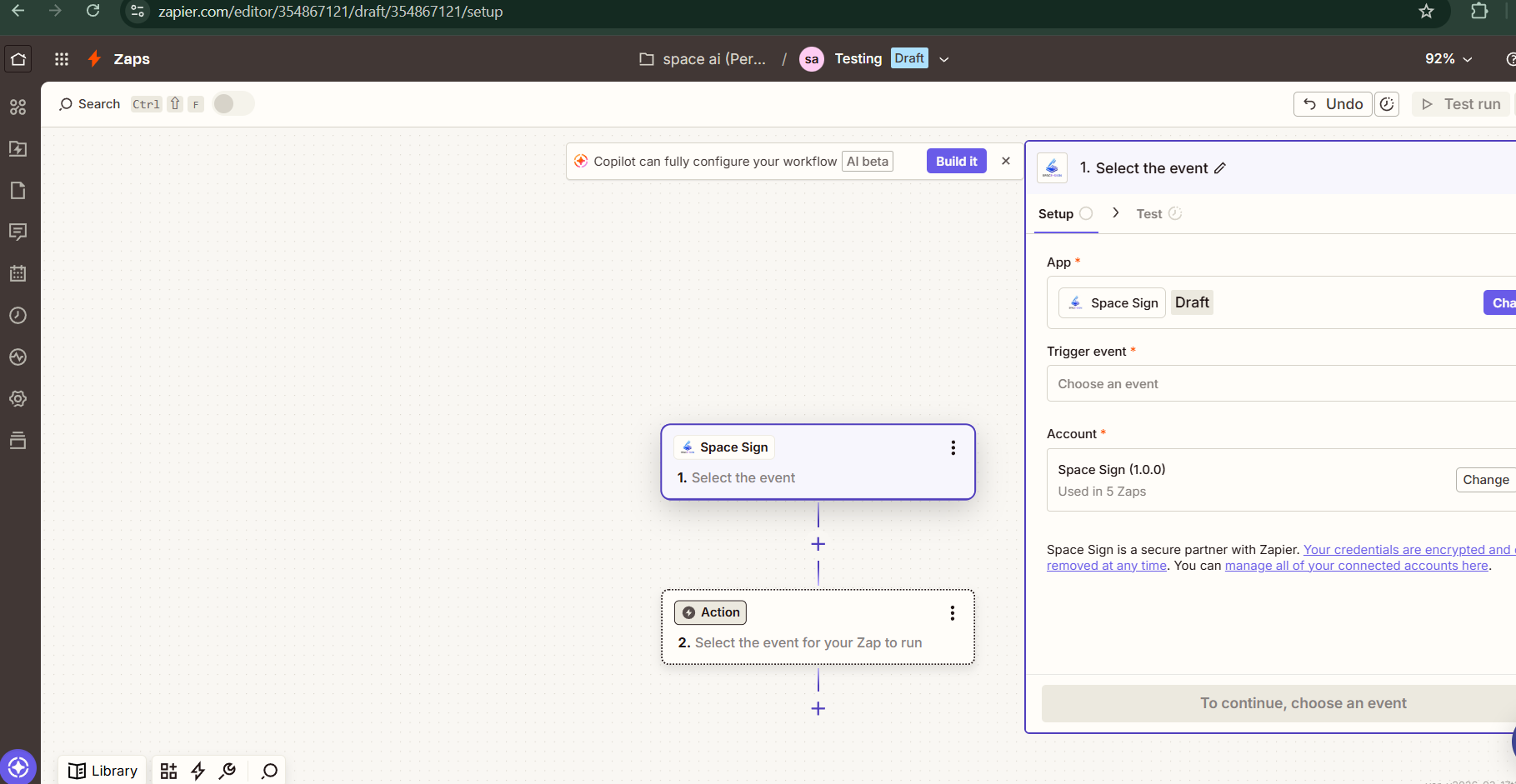Select the Space Sign trigger step card
The height and width of the screenshot is (784, 1516).
click(x=818, y=462)
